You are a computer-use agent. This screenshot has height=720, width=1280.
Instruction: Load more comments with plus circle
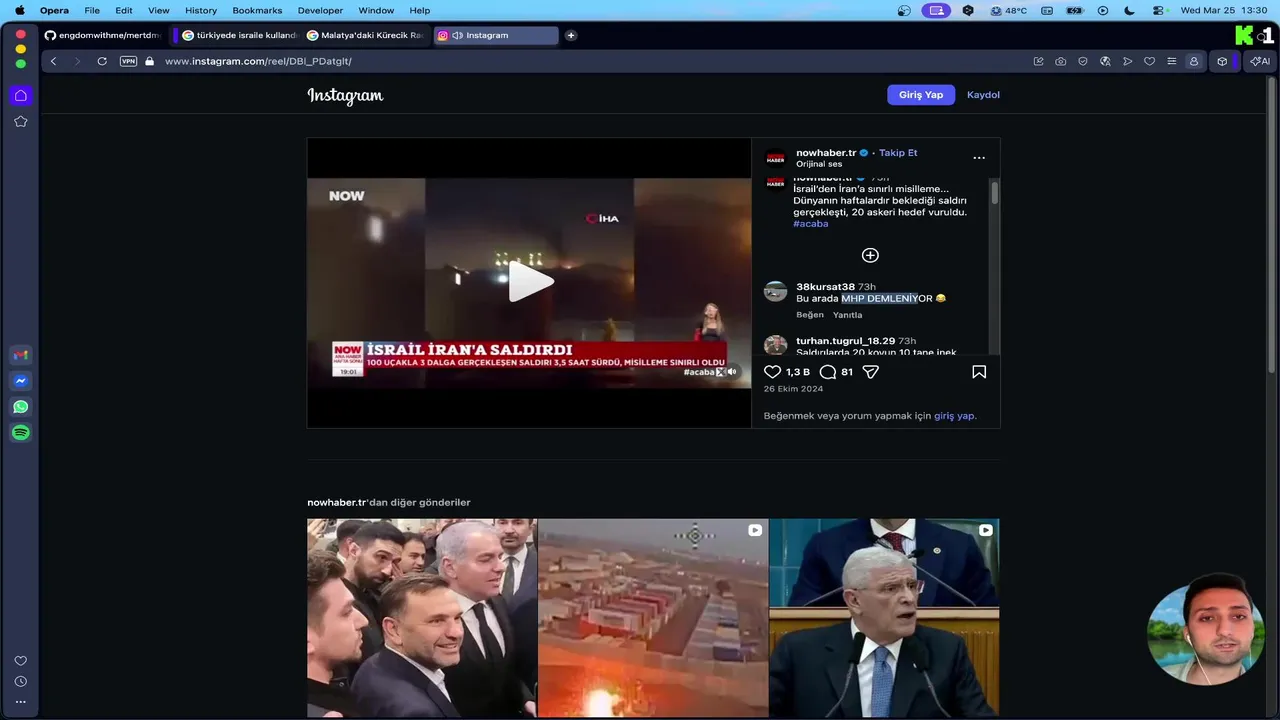(x=870, y=255)
